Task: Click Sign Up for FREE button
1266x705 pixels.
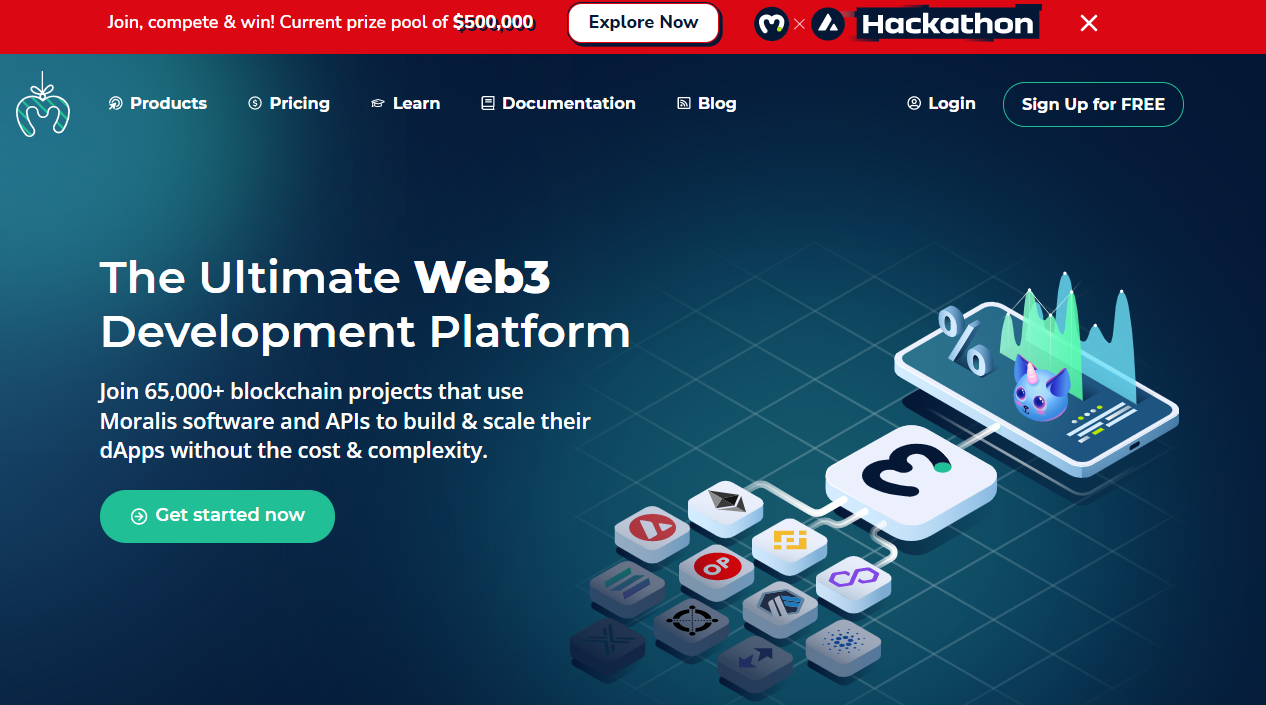Action: [1093, 104]
